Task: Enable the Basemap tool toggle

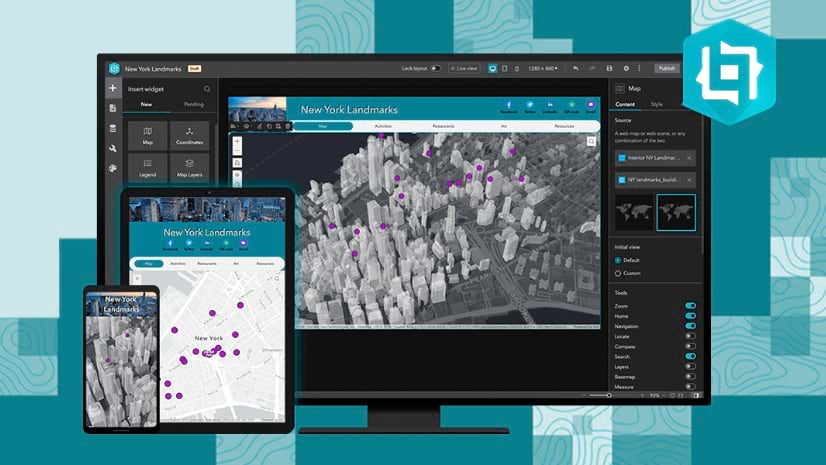Action: [690, 377]
